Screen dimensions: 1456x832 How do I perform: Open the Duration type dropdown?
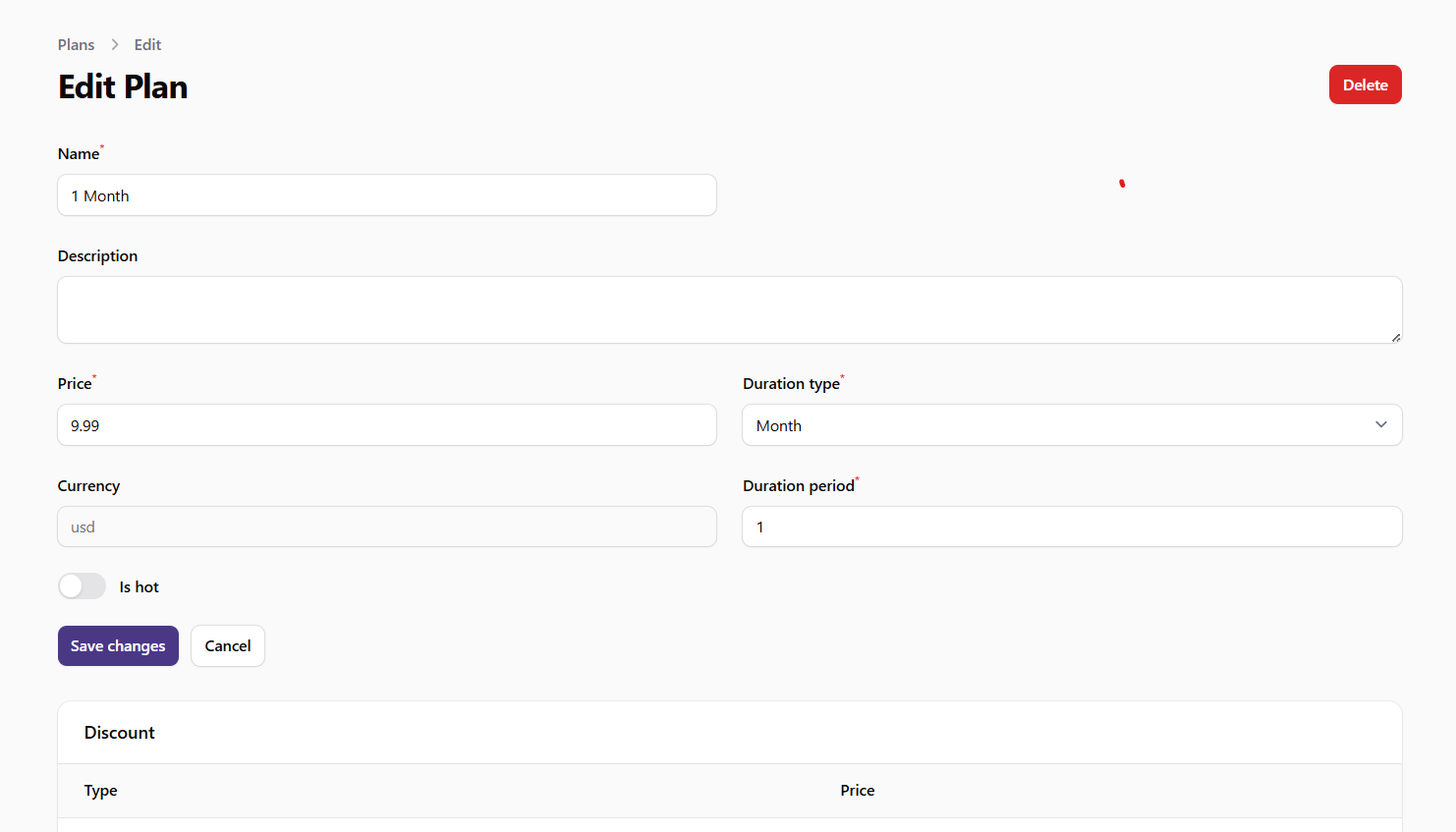pos(1071,425)
